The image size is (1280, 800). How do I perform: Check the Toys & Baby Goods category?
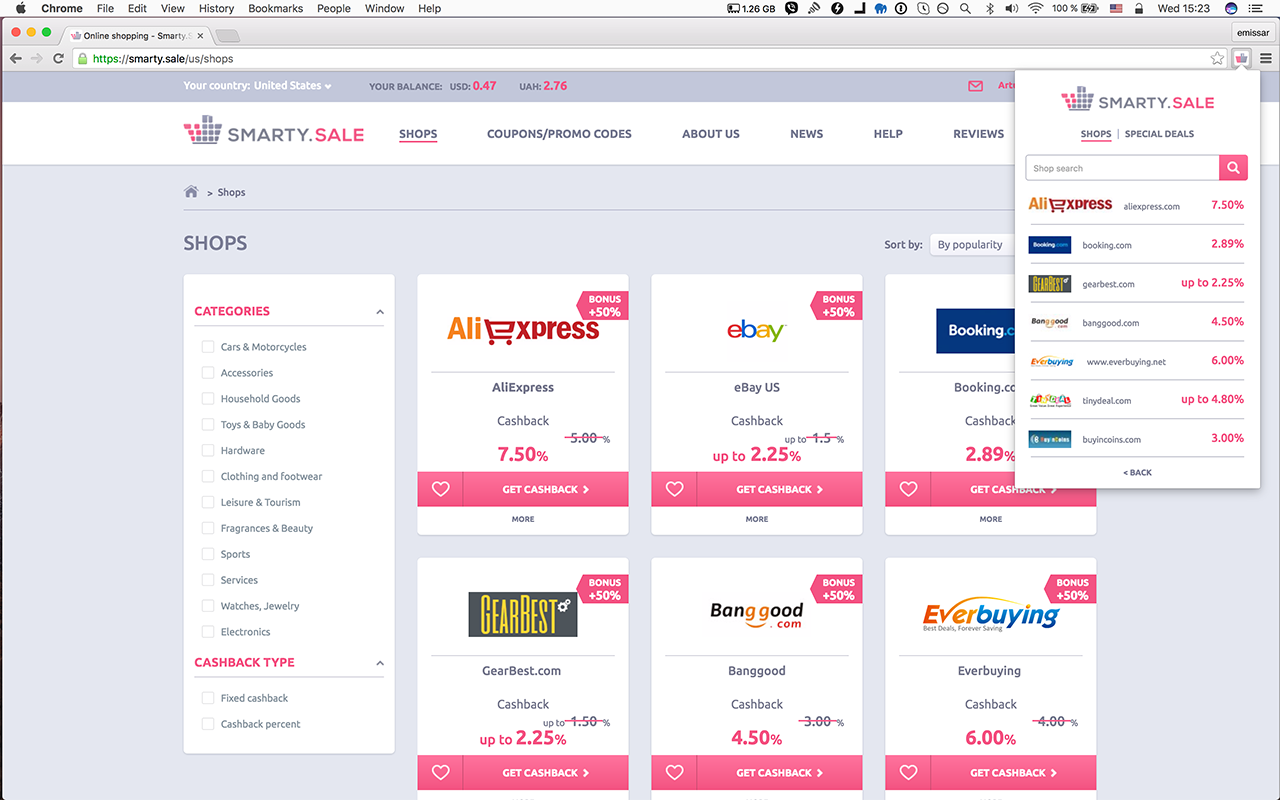pyautogui.click(x=208, y=425)
